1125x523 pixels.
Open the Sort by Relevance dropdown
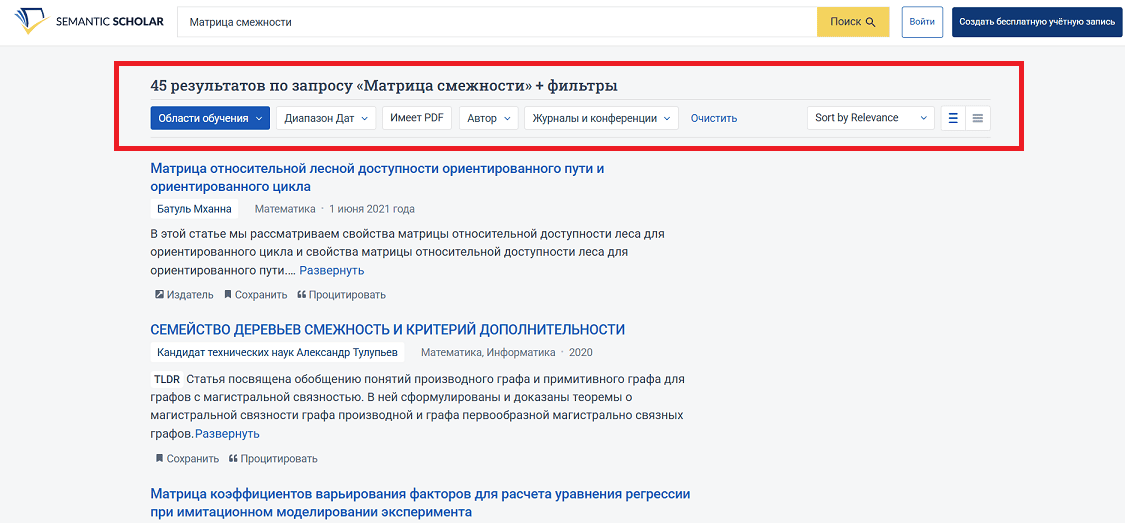(871, 118)
